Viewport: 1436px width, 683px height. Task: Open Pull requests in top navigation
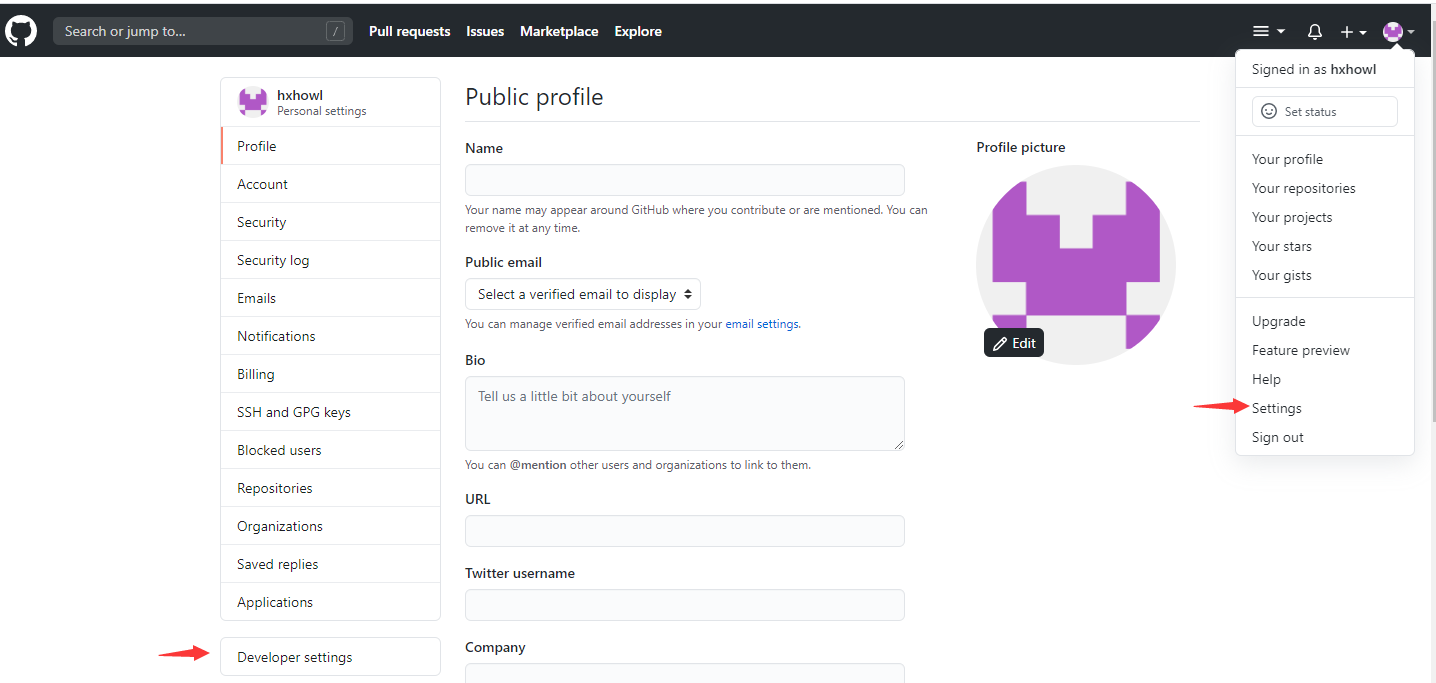coord(410,31)
